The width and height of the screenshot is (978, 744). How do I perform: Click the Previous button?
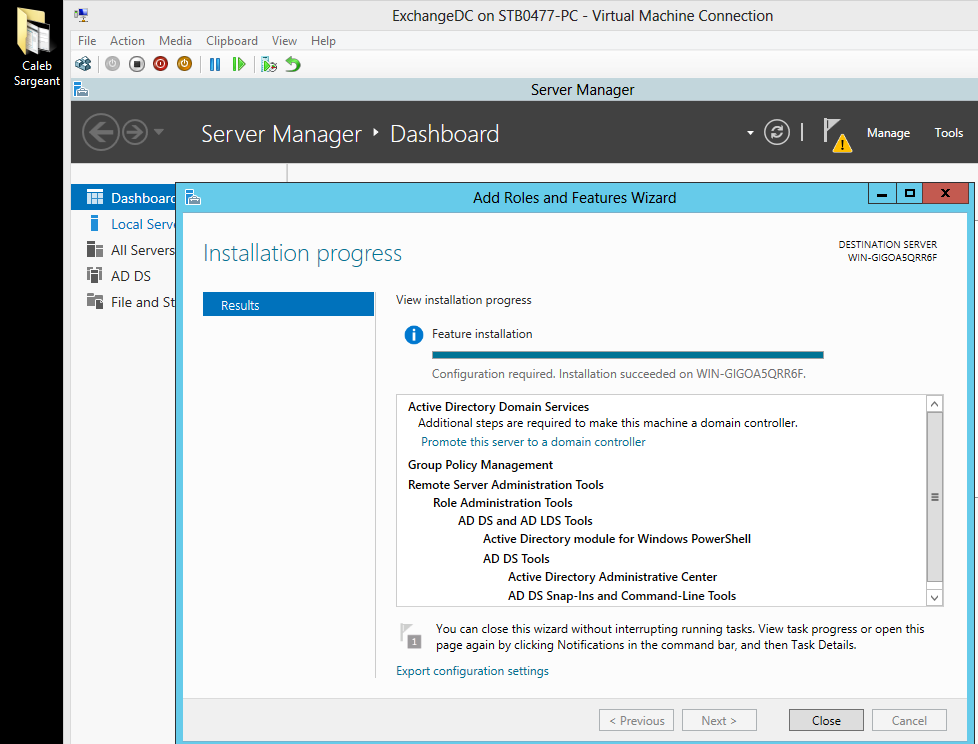point(636,720)
